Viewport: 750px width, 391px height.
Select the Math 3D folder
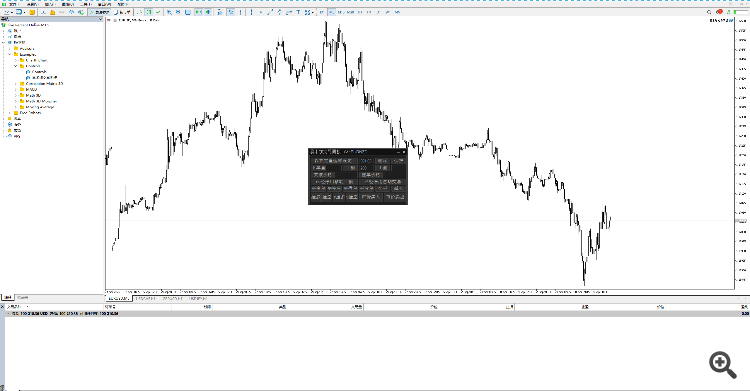tap(33, 95)
